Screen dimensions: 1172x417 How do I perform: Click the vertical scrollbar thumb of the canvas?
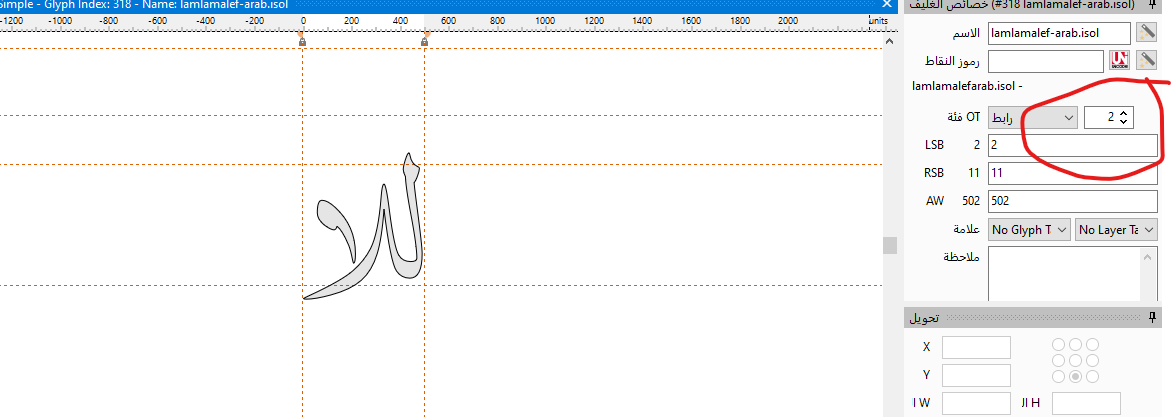click(x=889, y=245)
